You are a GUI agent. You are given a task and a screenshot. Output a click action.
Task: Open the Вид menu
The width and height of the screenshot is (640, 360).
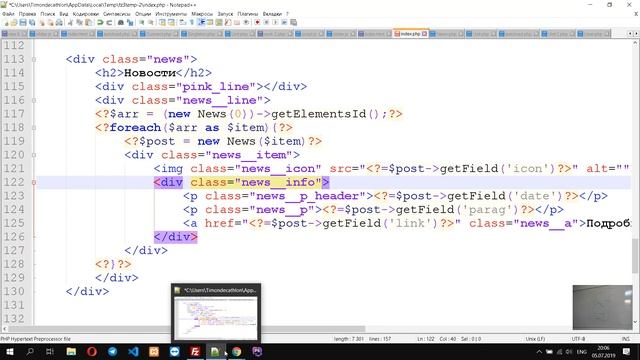[64, 14]
